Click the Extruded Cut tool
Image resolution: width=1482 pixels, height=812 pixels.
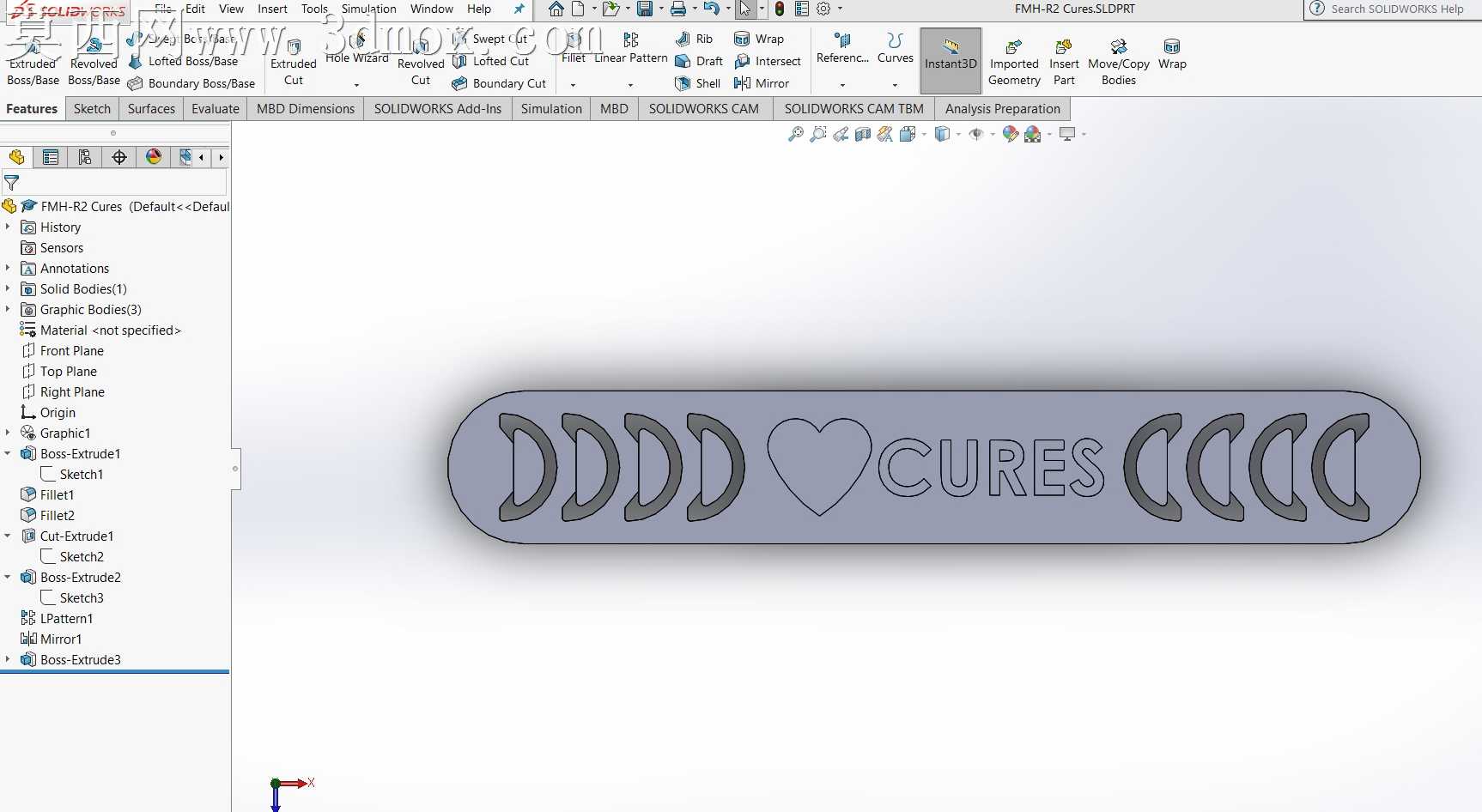click(x=294, y=61)
